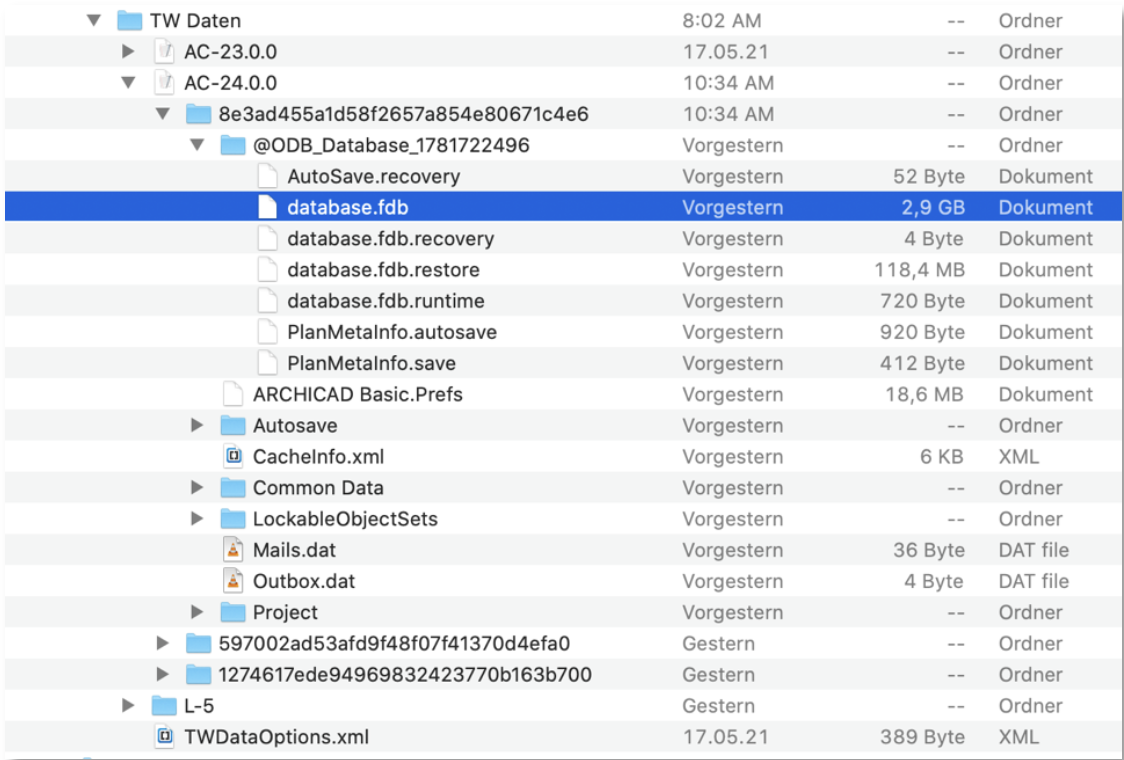The height and width of the screenshot is (760, 1124).
Task: Click the ARCHICAD Basic.Prefs document icon
Action: coord(233,394)
